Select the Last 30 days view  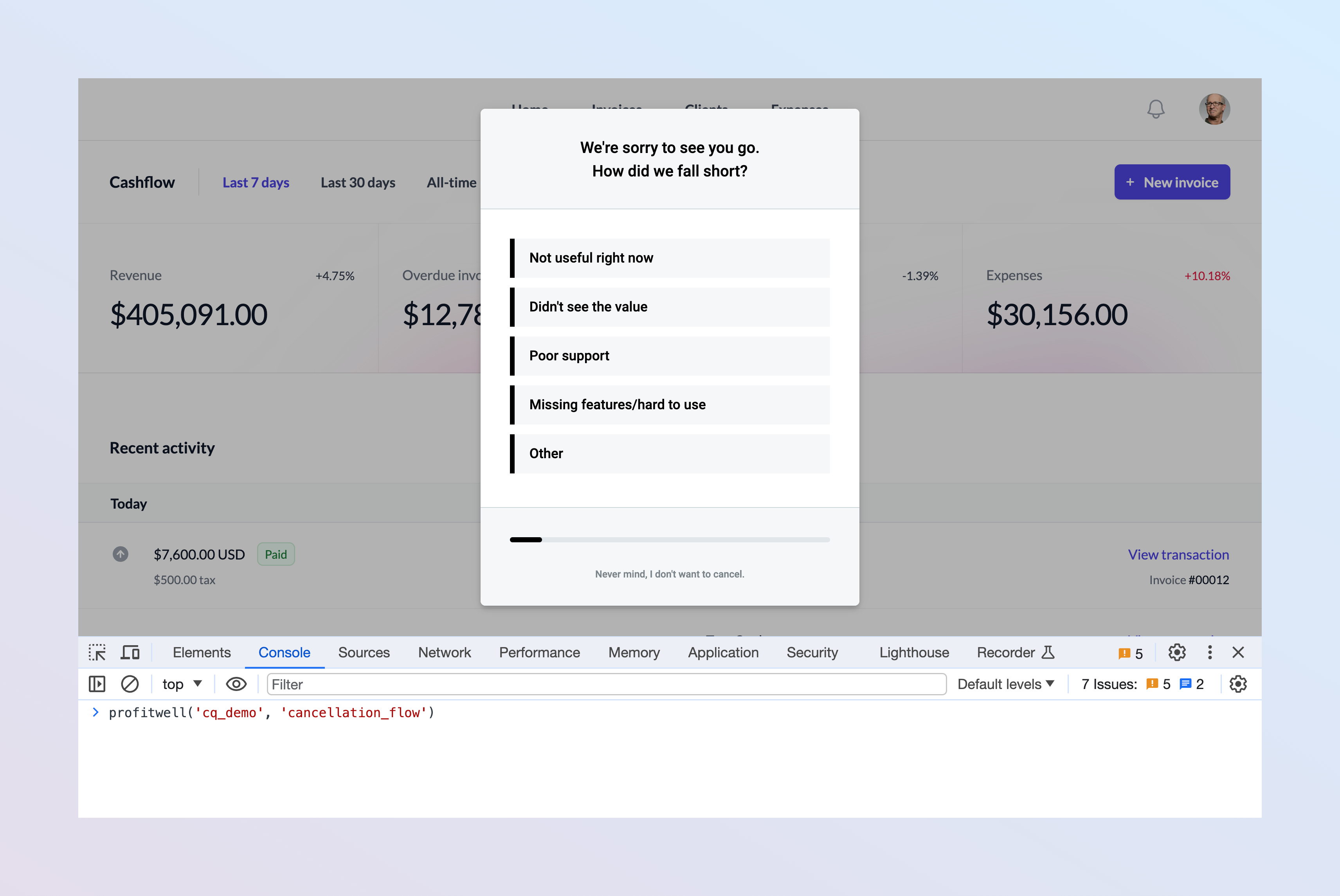[358, 182]
